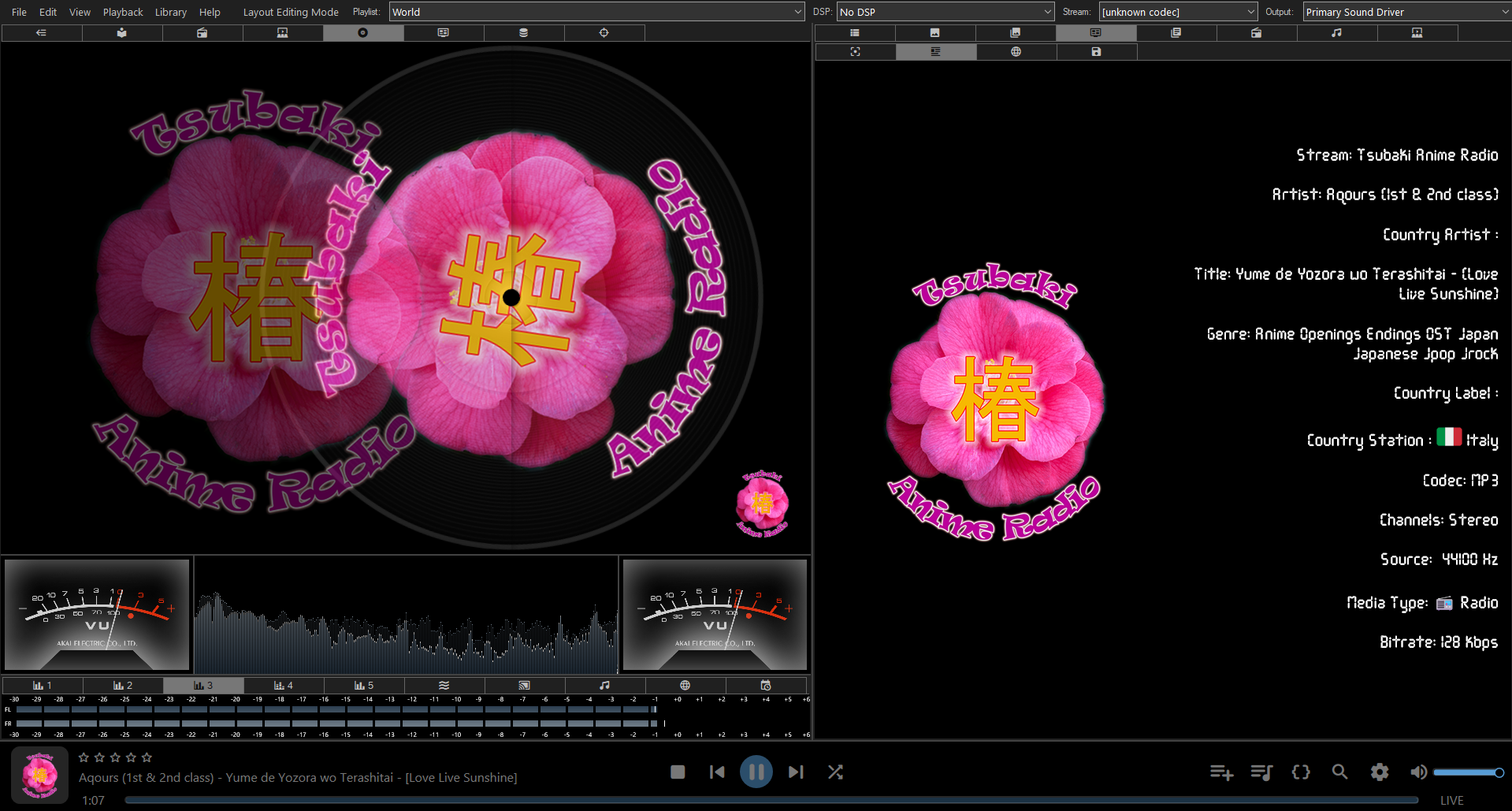Select the calendar clock icon tab
The image size is (1512, 811).
(x=766, y=686)
